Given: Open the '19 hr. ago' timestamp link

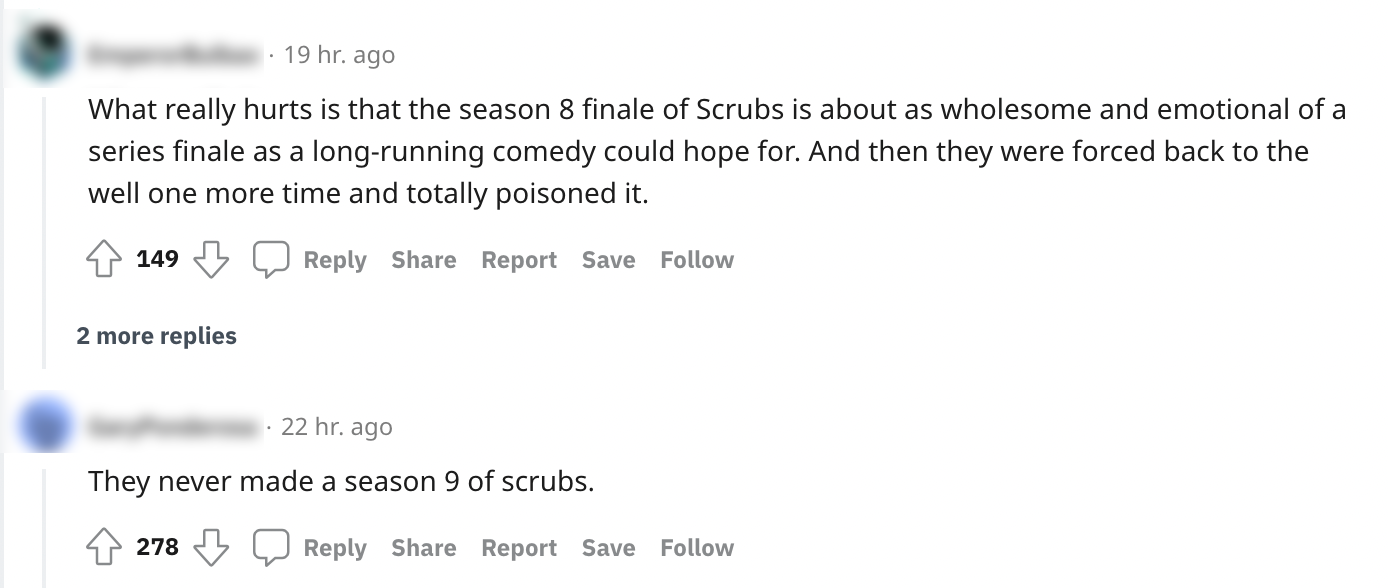Looking at the screenshot, I should coord(339,55).
